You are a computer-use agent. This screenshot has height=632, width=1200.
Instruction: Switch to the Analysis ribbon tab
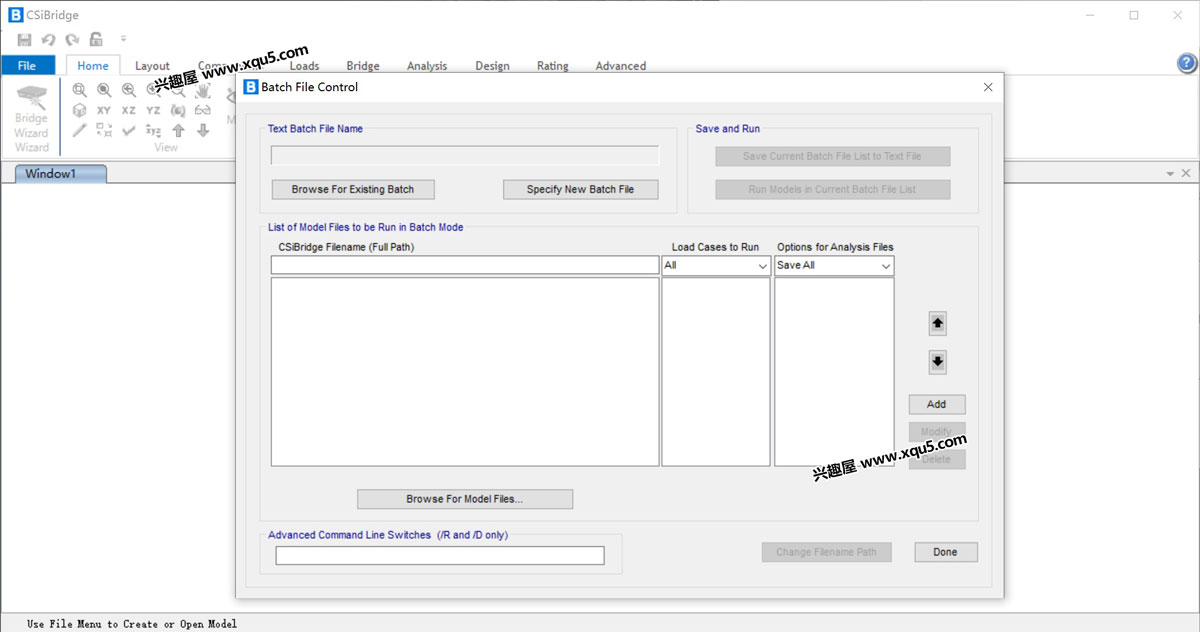427,66
